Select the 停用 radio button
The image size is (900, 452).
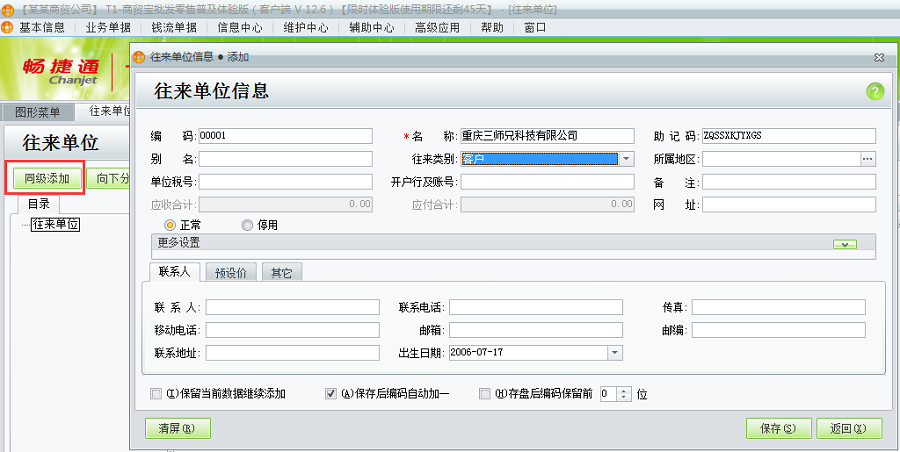tap(247, 225)
